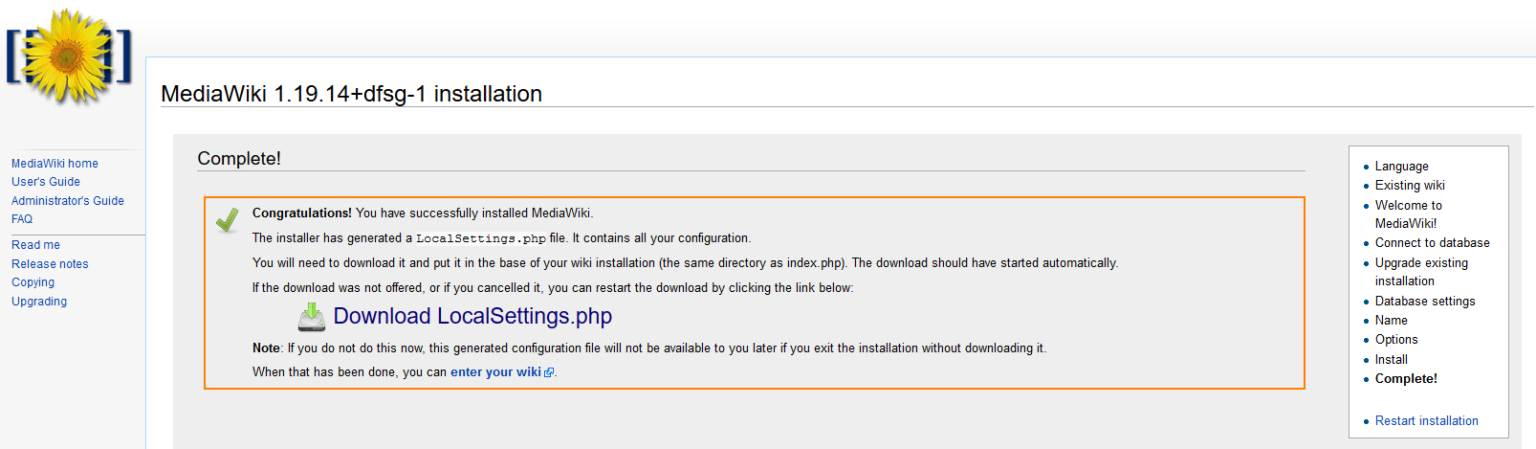Image resolution: width=1536 pixels, height=449 pixels.
Task: Select the Options step in list
Action: coord(1396,339)
